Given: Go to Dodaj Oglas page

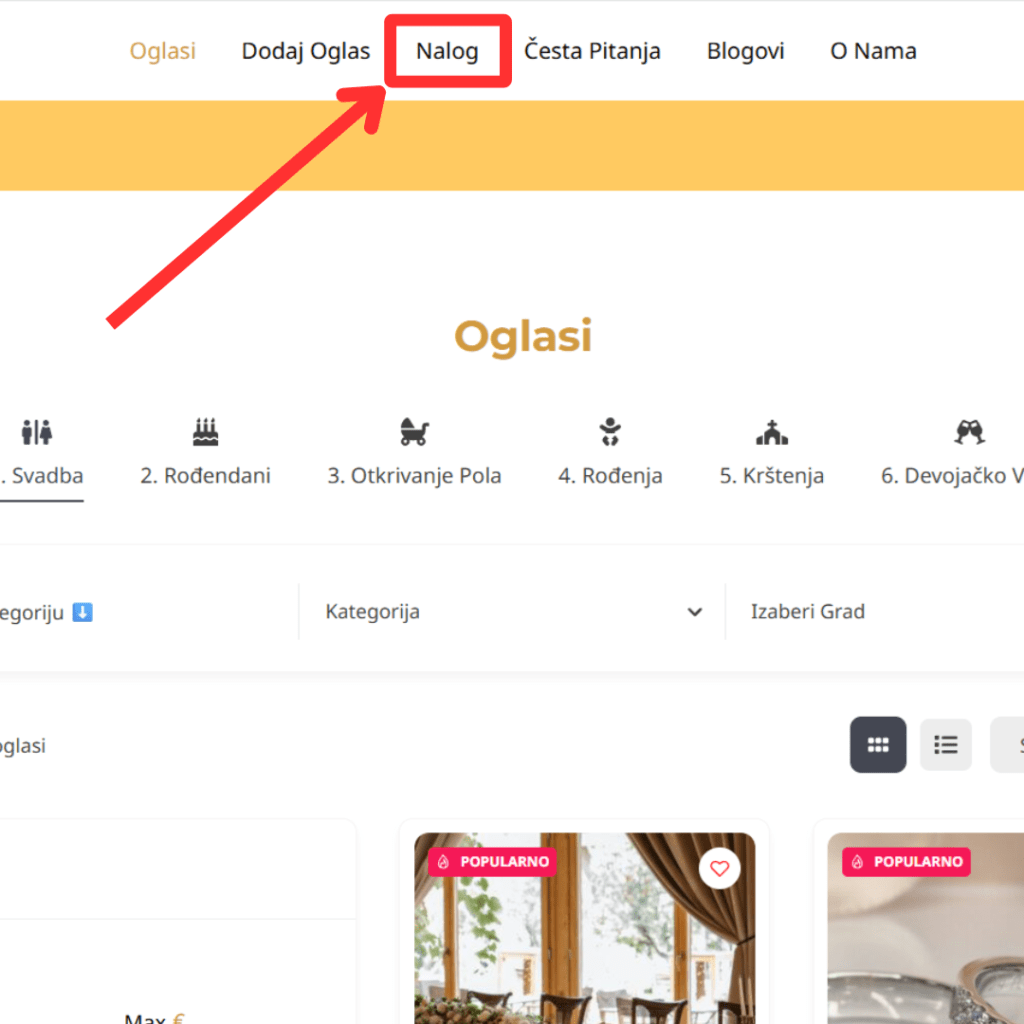Looking at the screenshot, I should click(306, 51).
